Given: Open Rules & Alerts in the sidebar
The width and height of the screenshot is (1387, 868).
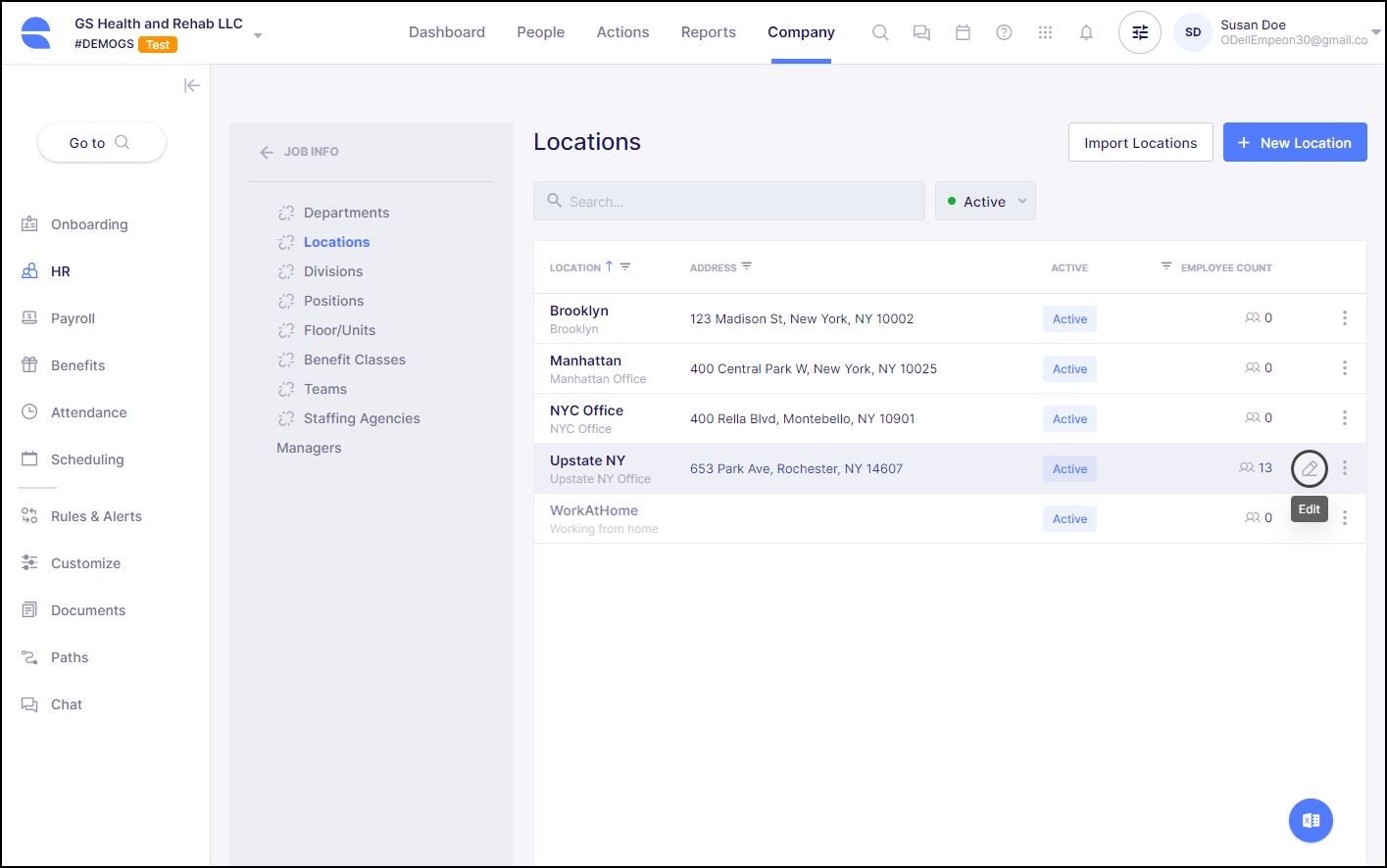Looking at the screenshot, I should coord(81,516).
